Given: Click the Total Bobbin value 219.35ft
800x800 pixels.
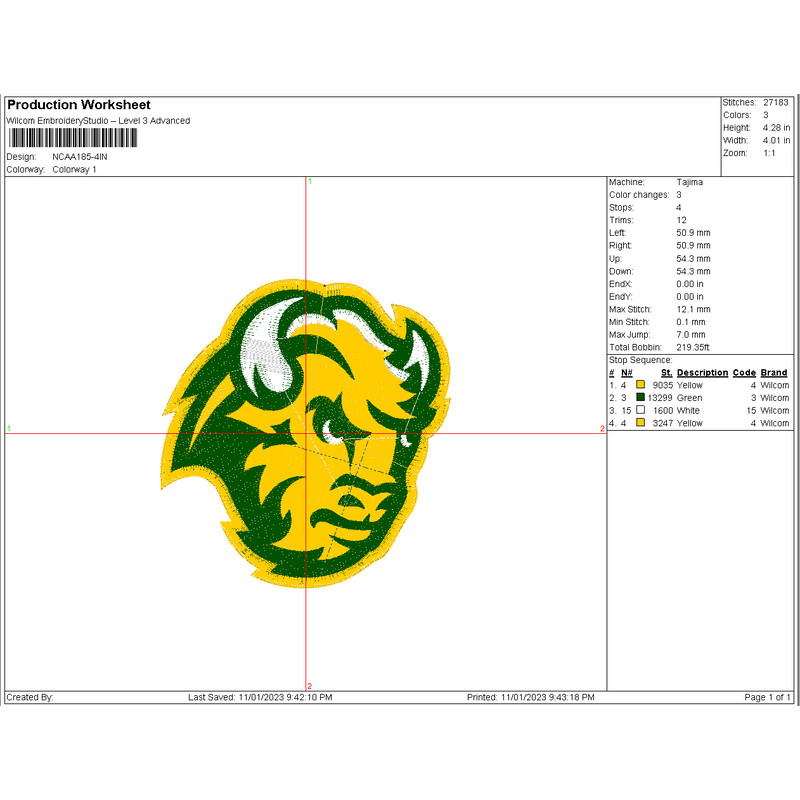Looking at the screenshot, I should point(692,347).
